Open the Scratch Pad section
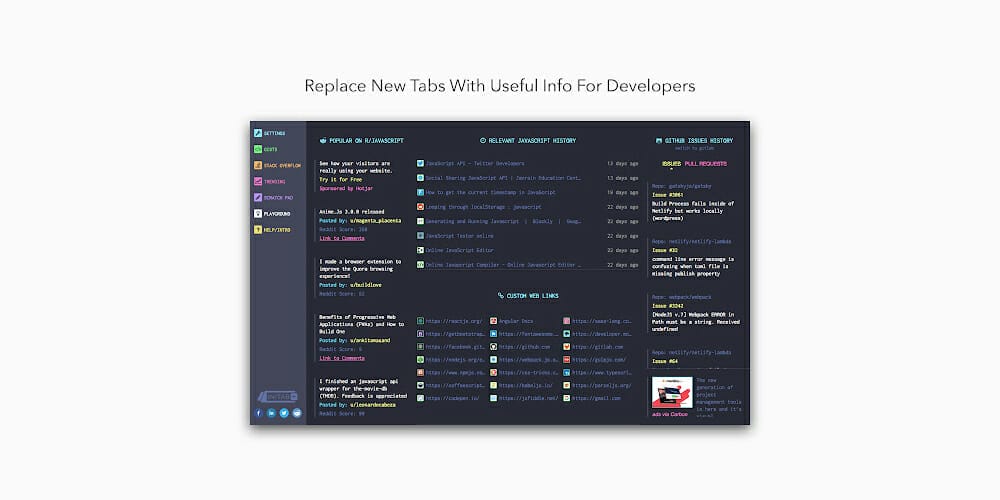Image resolution: width=1000 pixels, height=500 pixels. pyautogui.click(x=274, y=198)
